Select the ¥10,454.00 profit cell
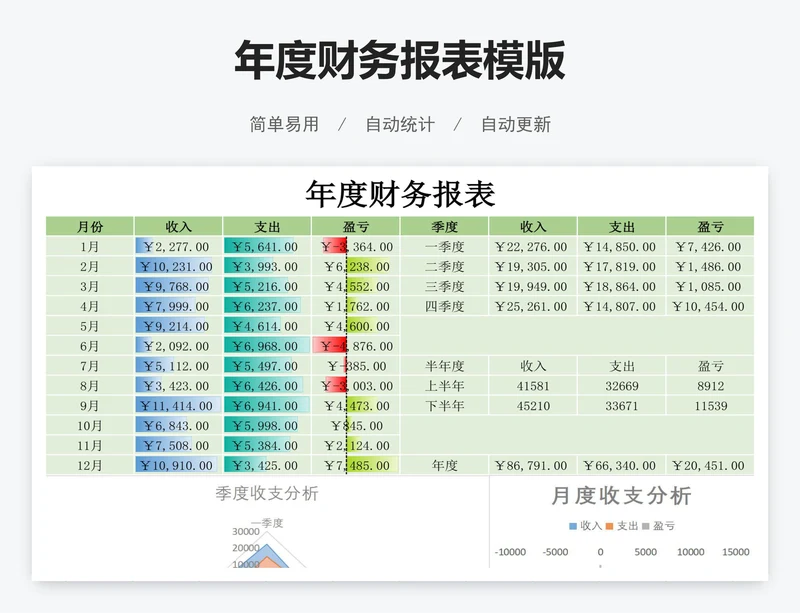The image size is (800, 613). (x=710, y=306)
